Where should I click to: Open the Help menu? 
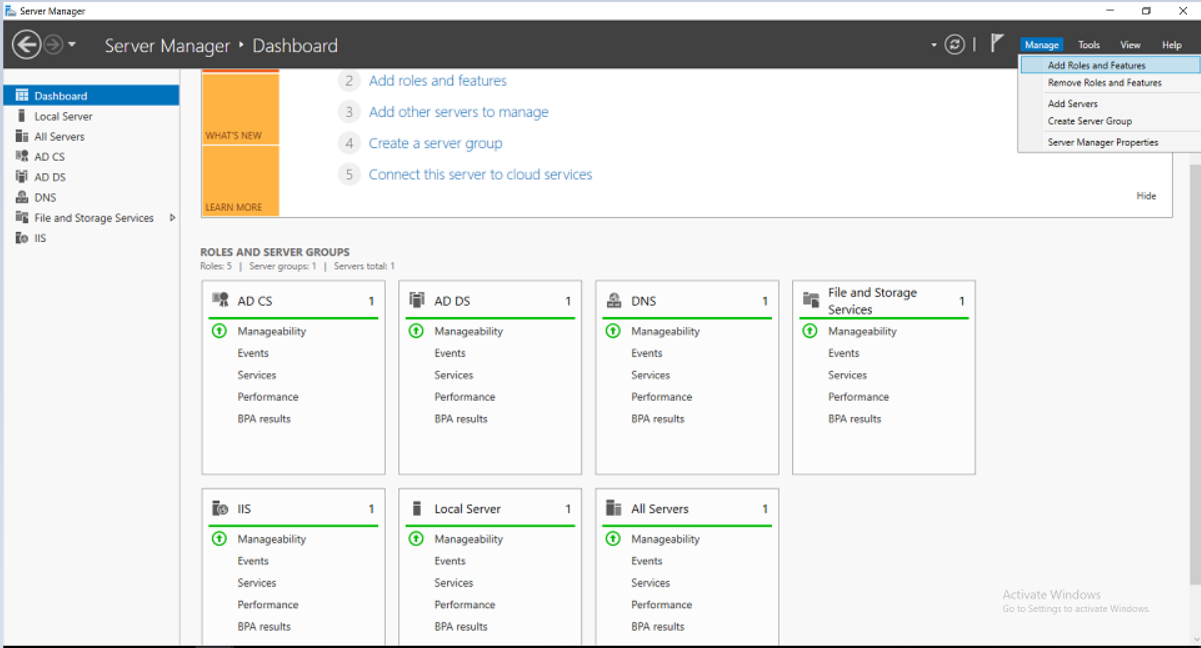(x=1171, y=45)
